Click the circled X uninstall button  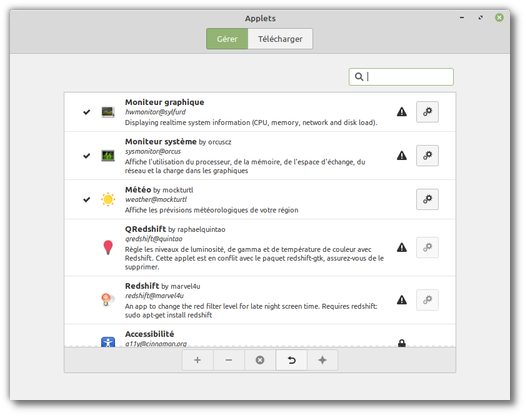260,360
